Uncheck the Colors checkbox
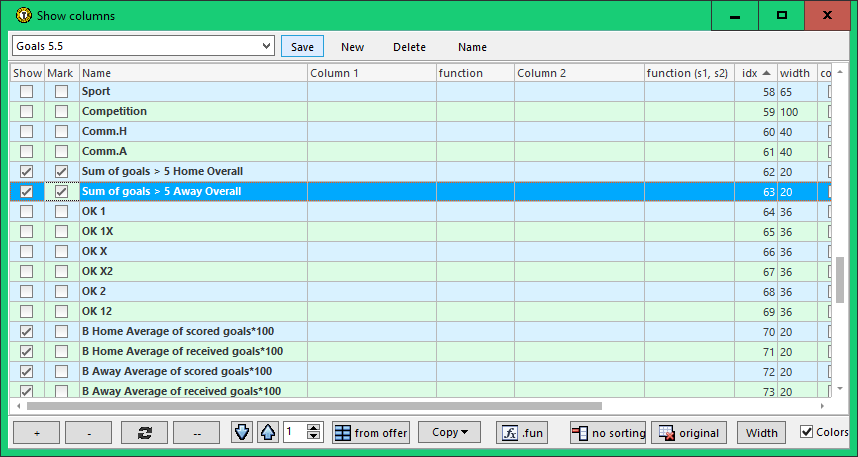 pyautogui.click(x=808, y=432)
